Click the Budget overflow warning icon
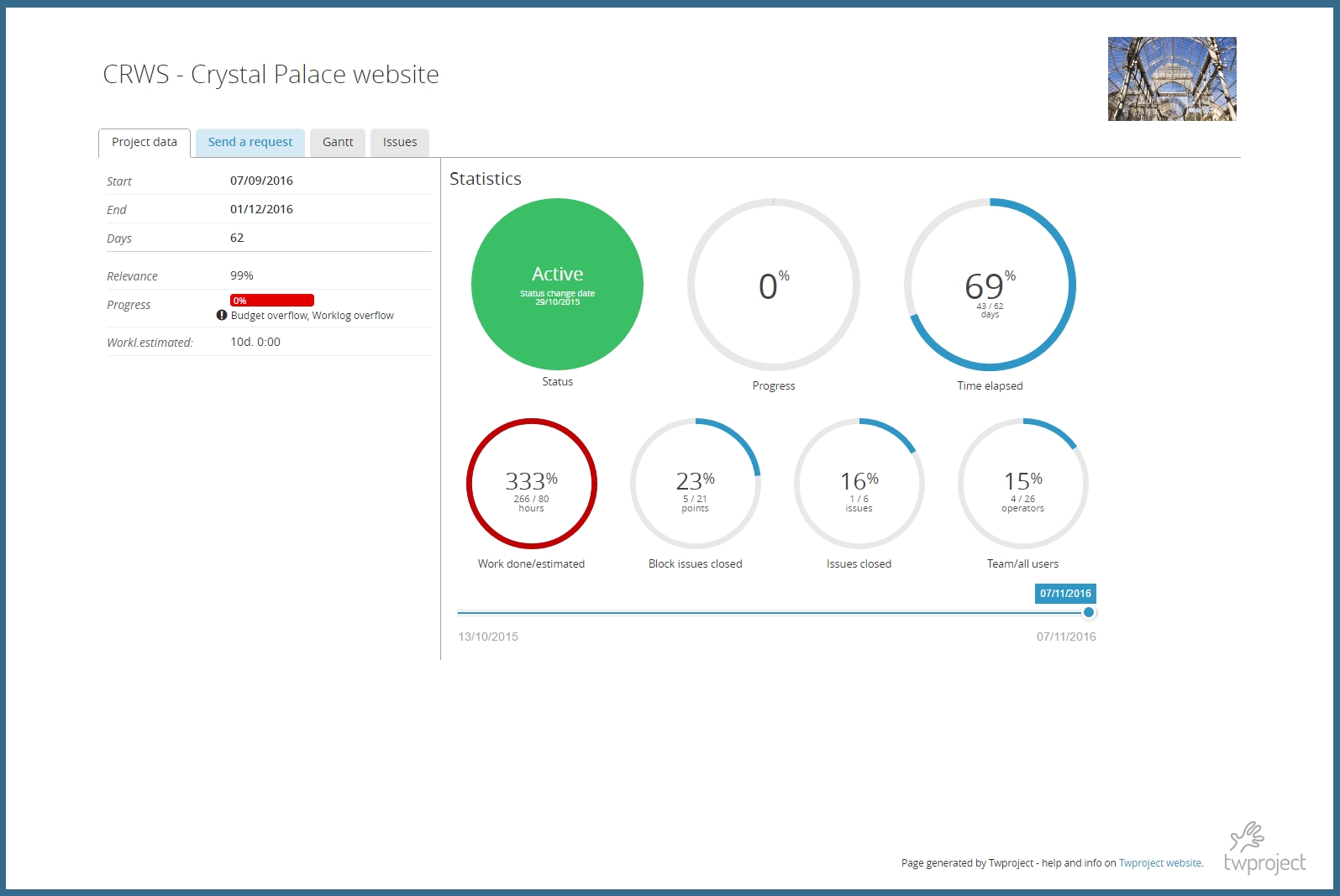 [x=222, y=315]
